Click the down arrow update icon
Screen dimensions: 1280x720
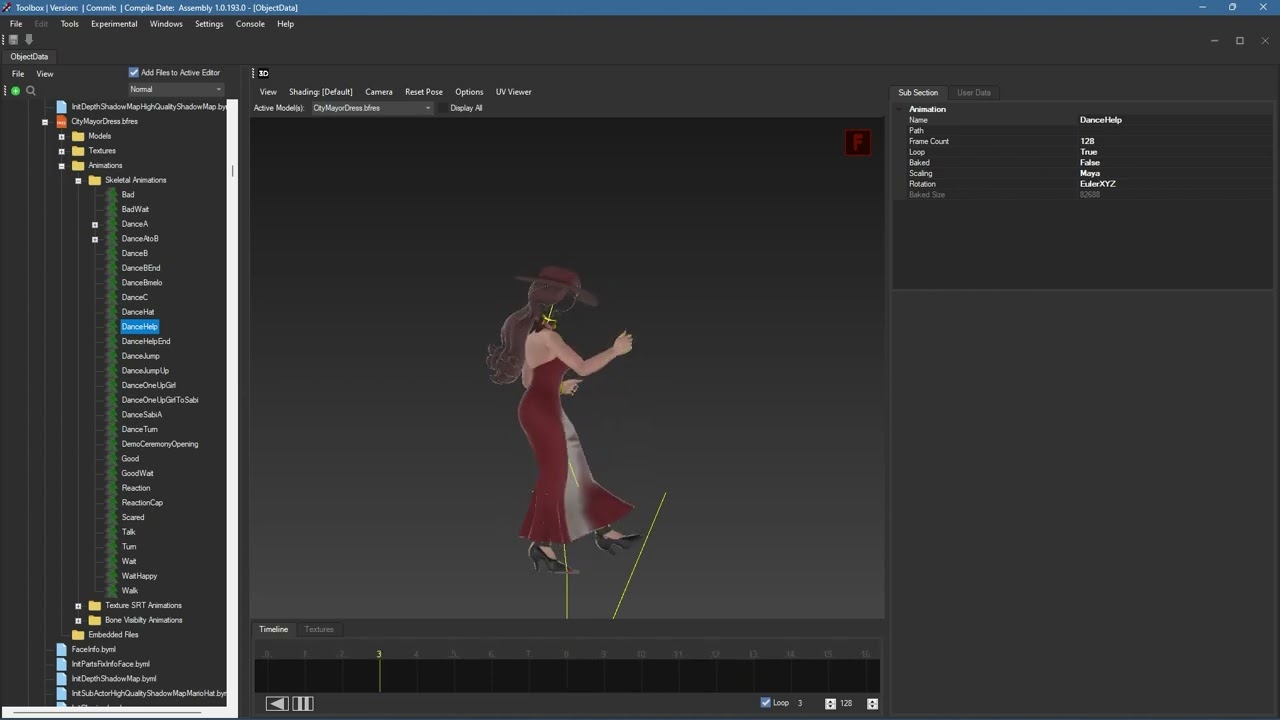[29, 40]
